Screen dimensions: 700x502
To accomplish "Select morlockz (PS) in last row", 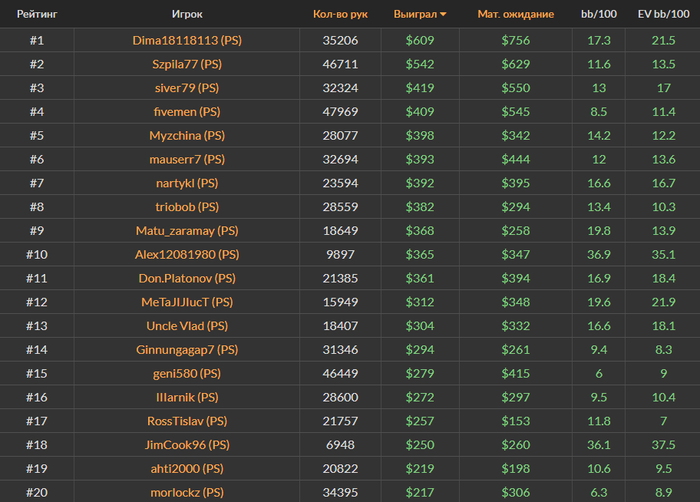I will [x=187, y=493].
